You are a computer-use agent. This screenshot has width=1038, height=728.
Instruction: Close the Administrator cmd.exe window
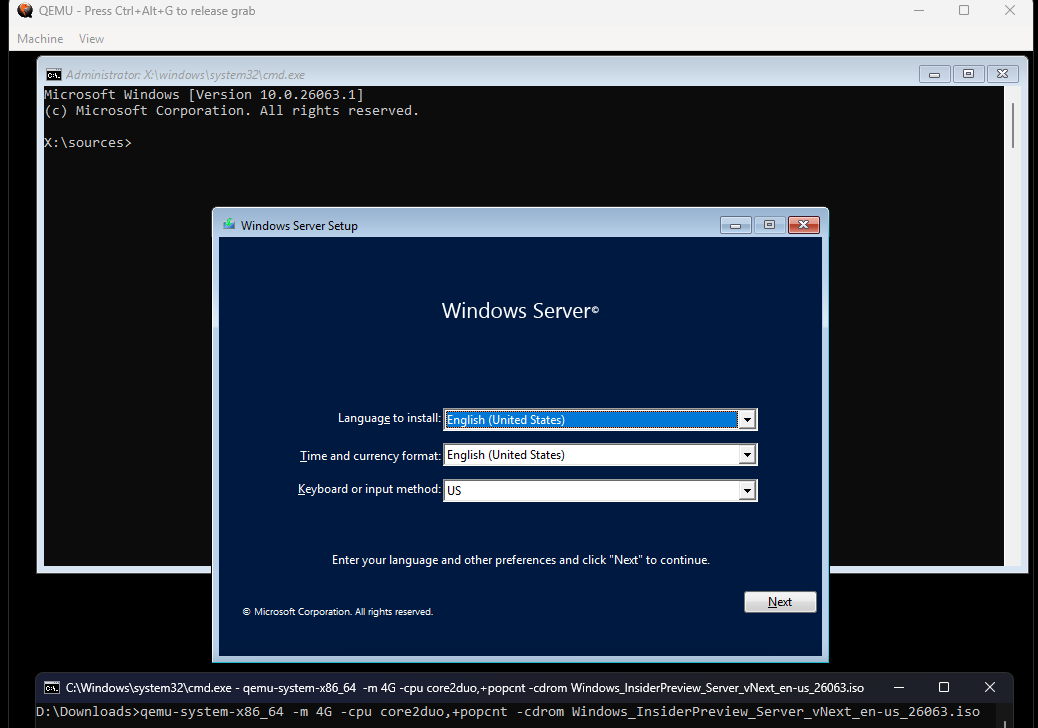click(1003, 74)
